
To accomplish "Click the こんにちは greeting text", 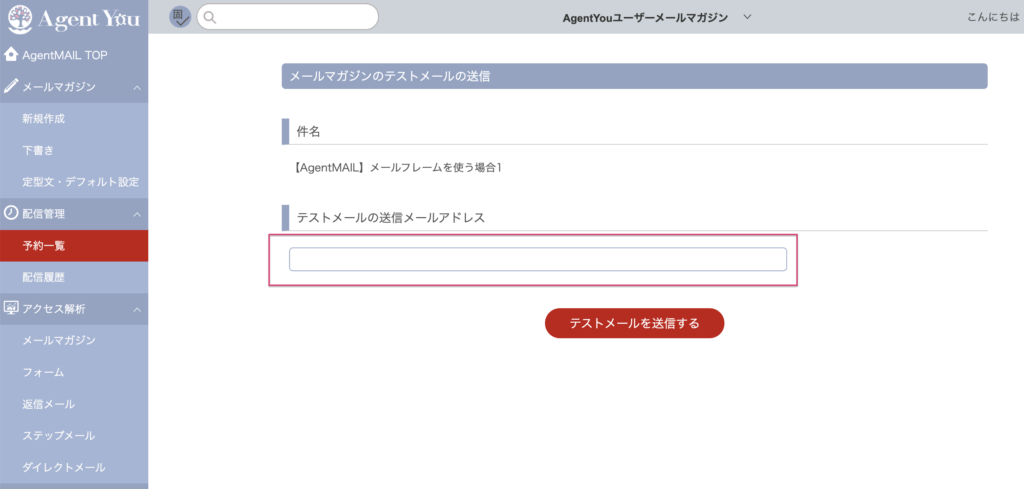I will [x=995, y=17].
